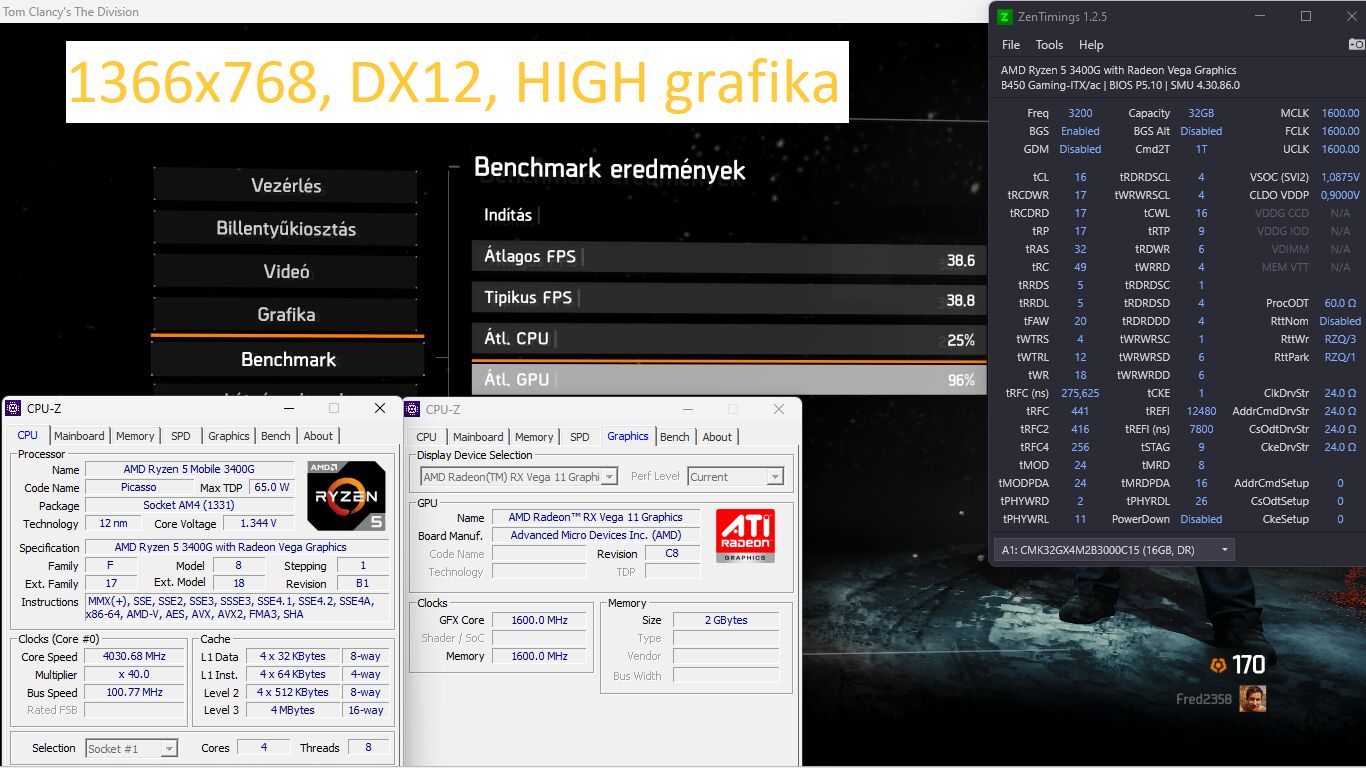The height and width of the screenshot is (768, 1366).
Task: Open the ZenTimings File menu
Action: [1011, 45]
